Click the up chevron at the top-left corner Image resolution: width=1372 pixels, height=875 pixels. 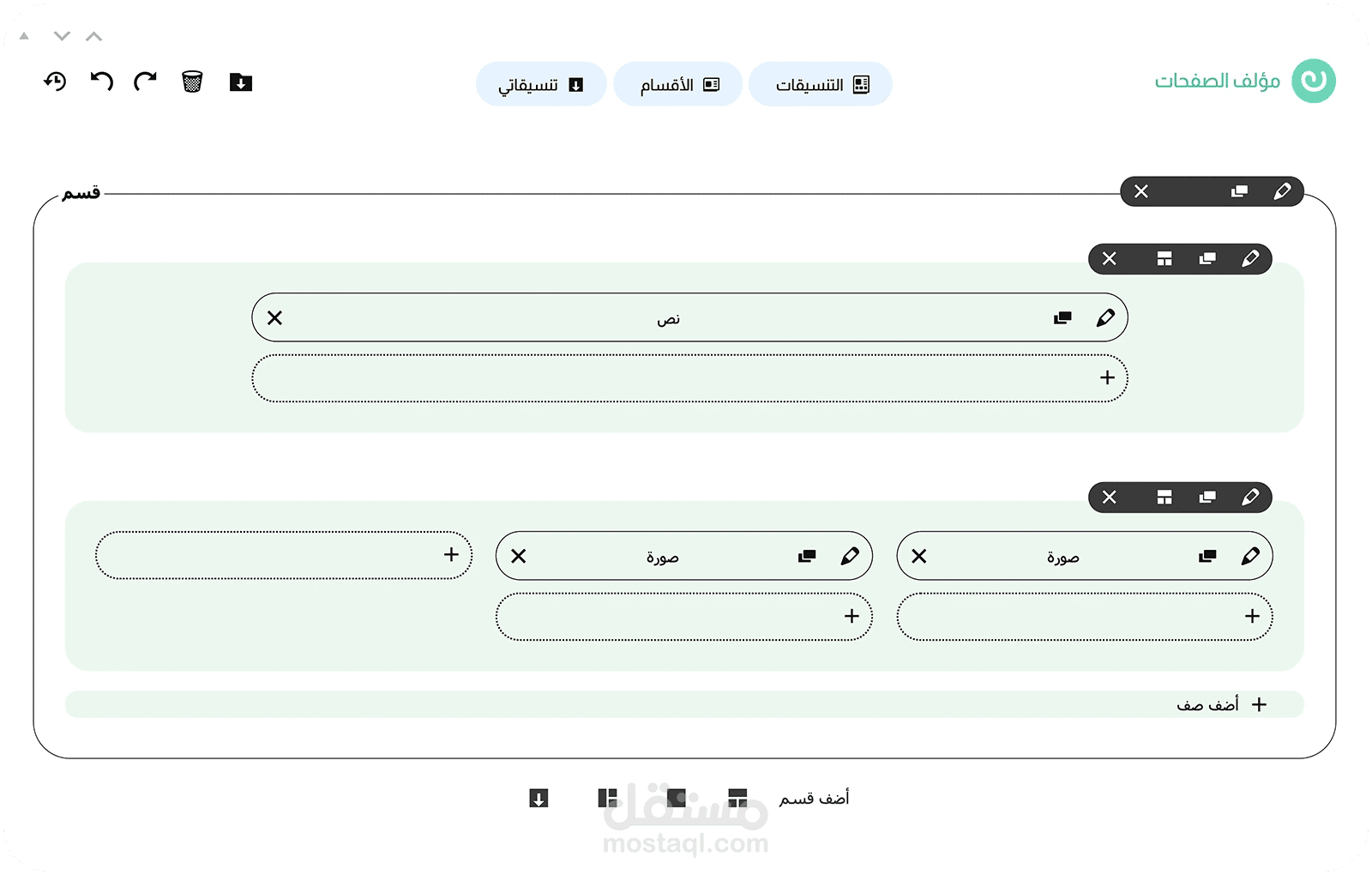click(94, 36)
